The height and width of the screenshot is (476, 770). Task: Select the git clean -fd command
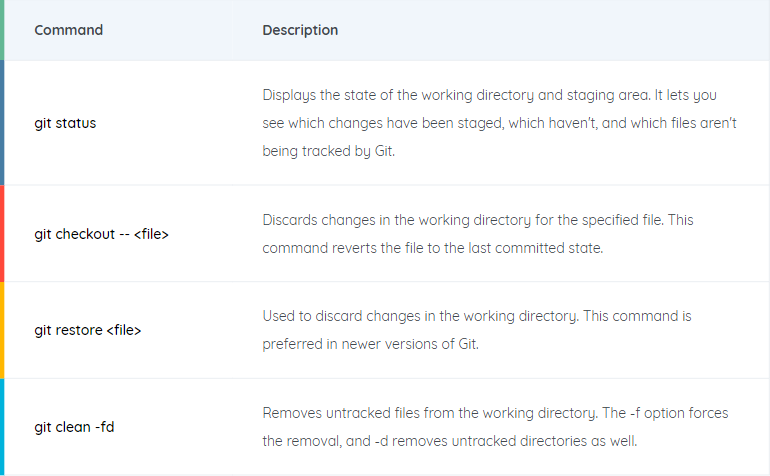(74, 427)
